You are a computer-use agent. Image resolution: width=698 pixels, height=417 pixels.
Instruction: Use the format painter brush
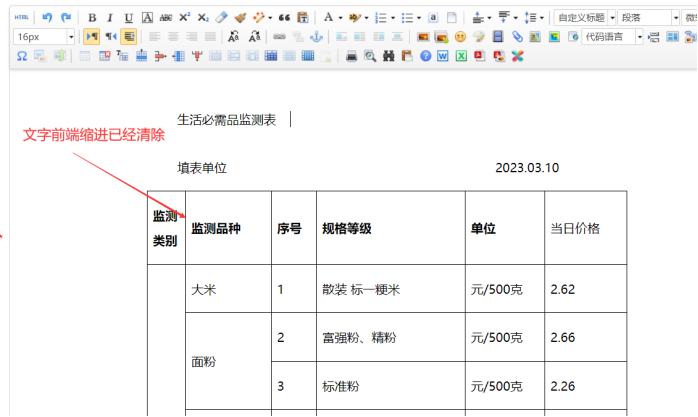point(240,18)
